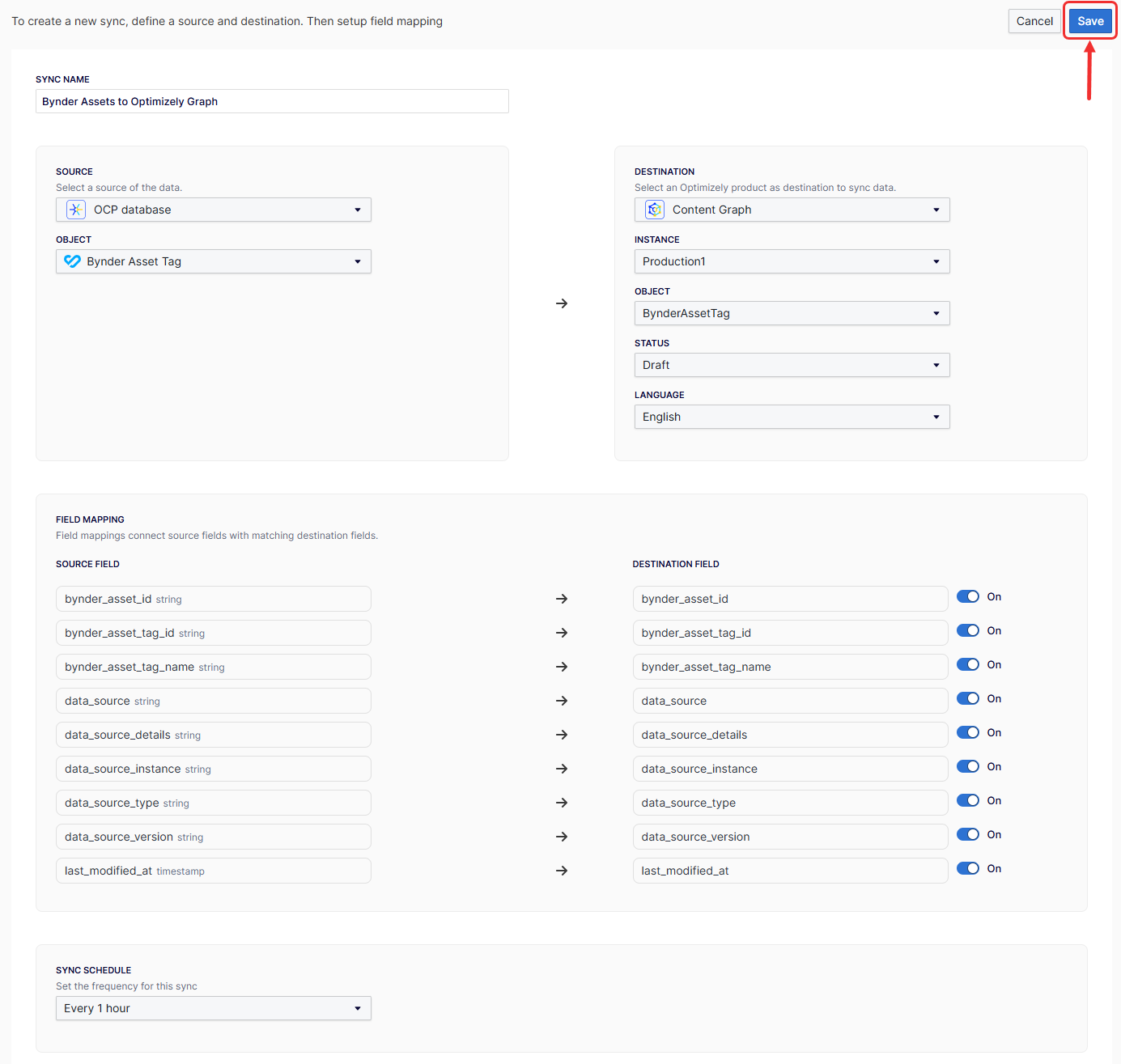
Task: Click source field data_source string
Action: click(x=214, y=701)
